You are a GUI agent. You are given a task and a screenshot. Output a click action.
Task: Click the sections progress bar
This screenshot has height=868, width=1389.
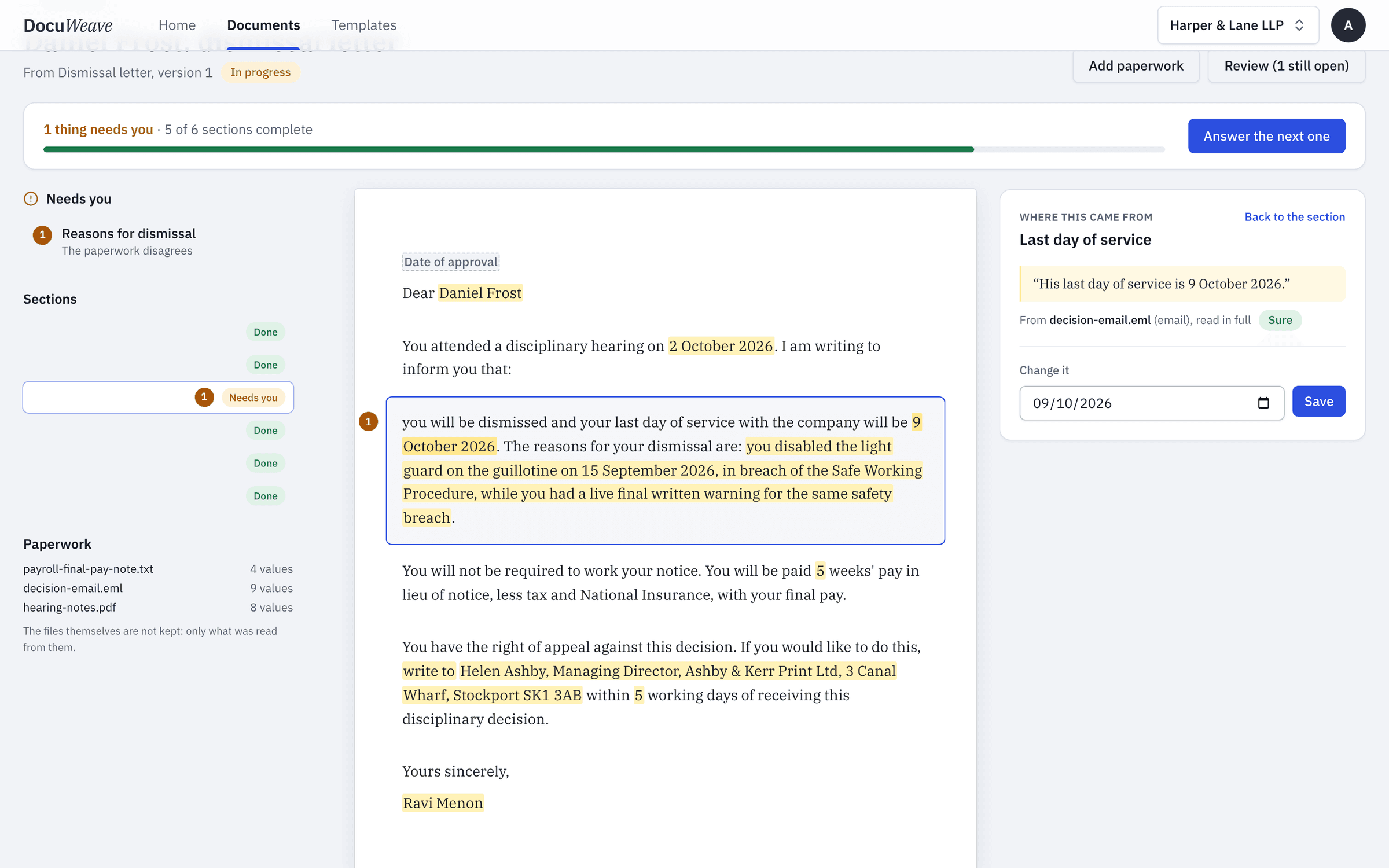[604, 149]
